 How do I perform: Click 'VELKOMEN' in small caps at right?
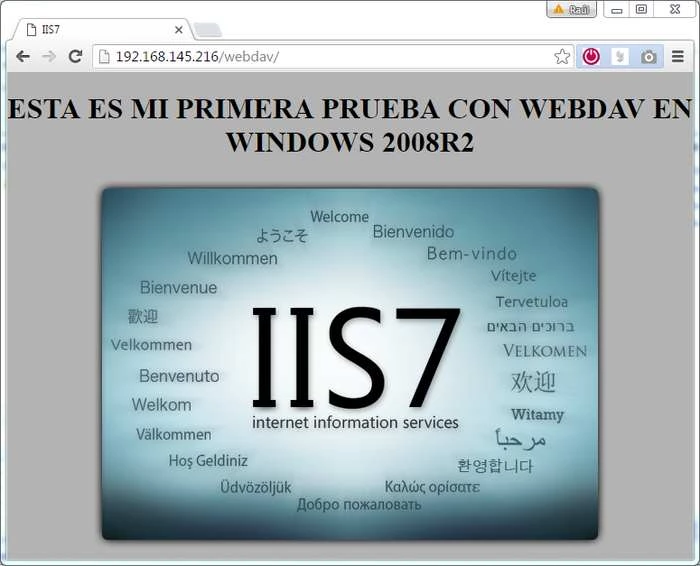point(545,351)
